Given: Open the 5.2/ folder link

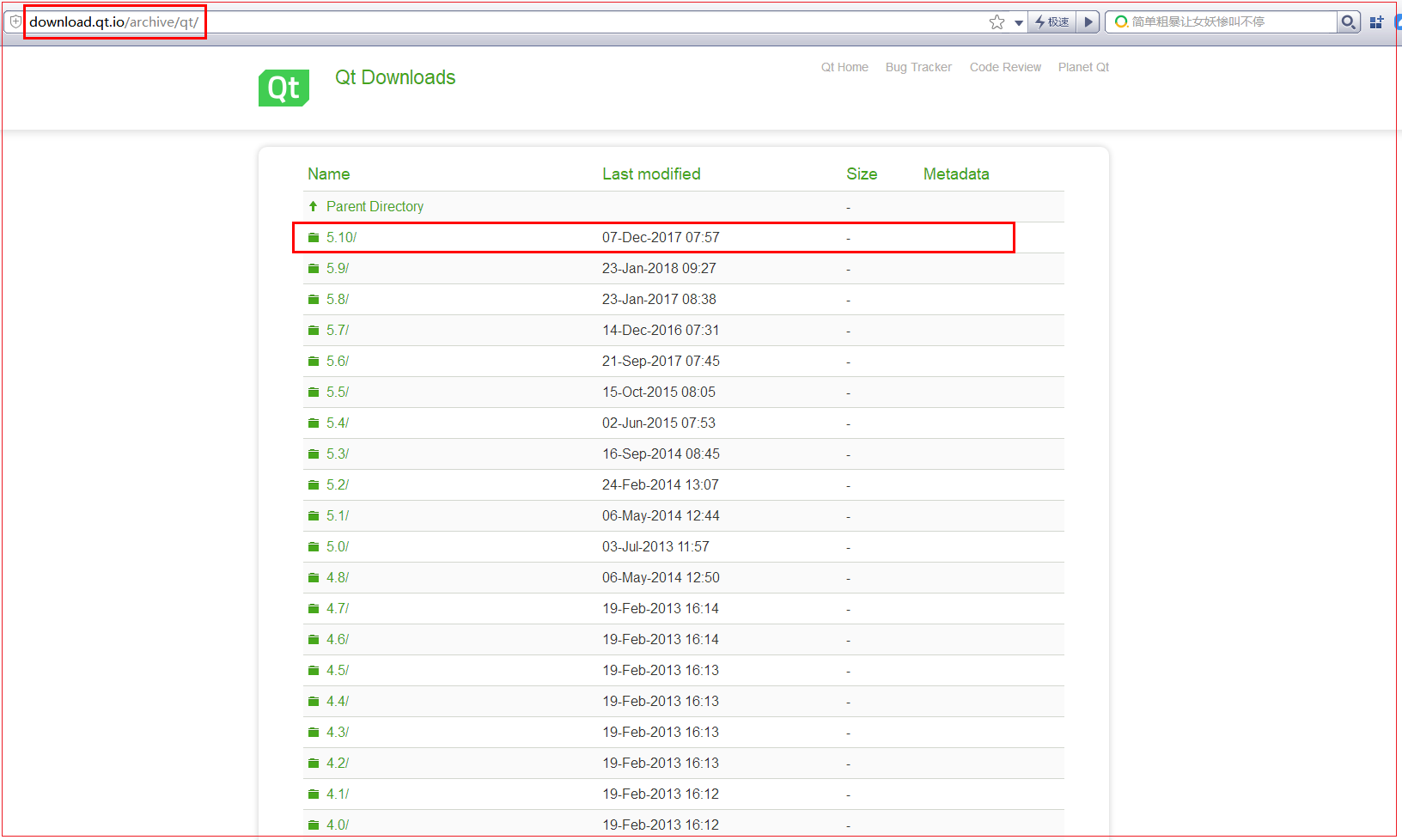Looking at the screenshot, I should [x=338, y=485].
